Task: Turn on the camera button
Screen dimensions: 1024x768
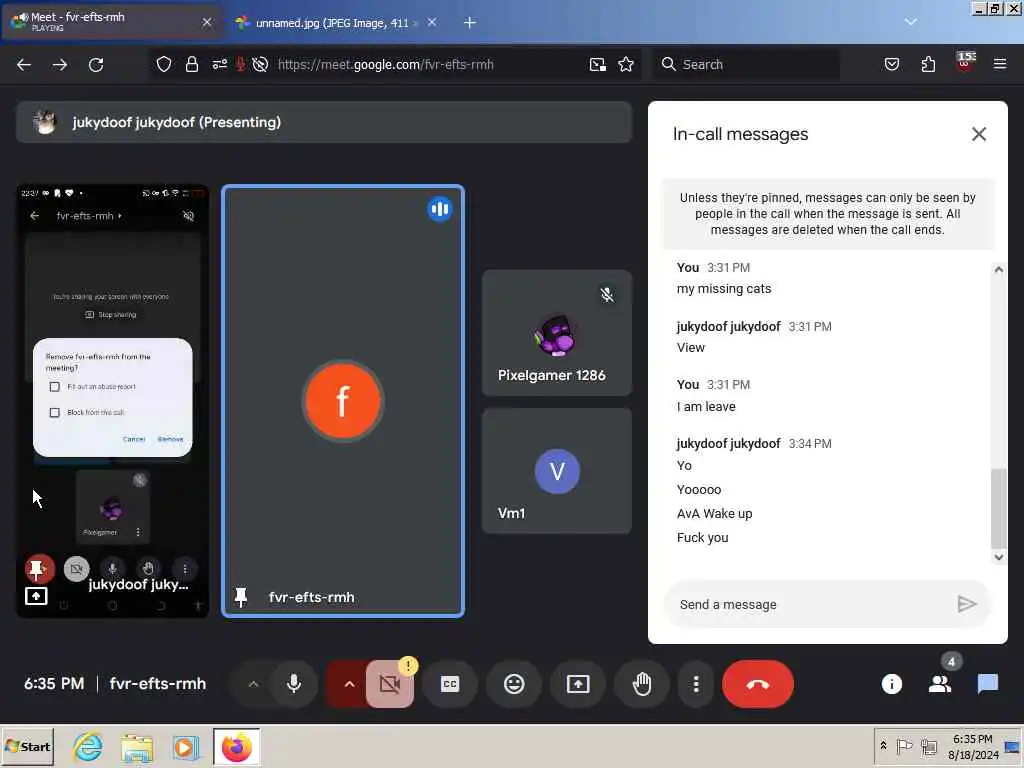Action: 390,684
